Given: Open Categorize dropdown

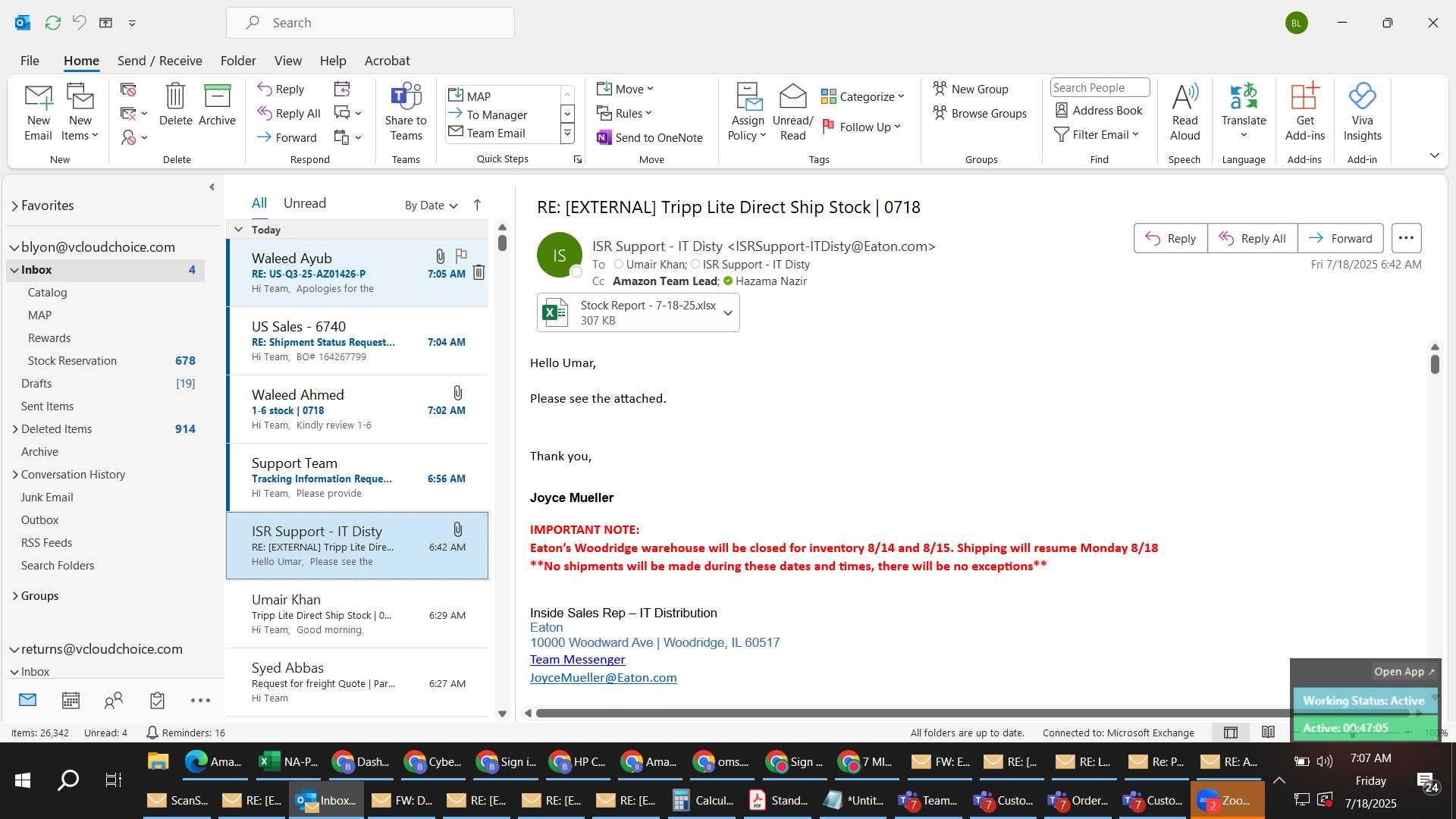Looking at the screenshot, I should point(863,97).
